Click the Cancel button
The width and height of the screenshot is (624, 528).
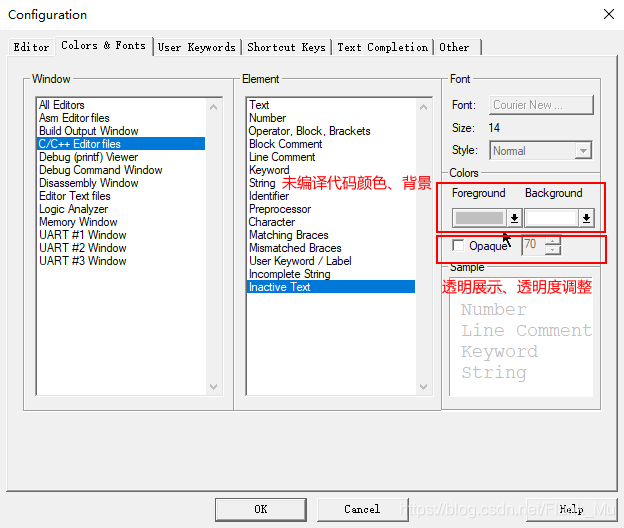click(x=363, y=510)
